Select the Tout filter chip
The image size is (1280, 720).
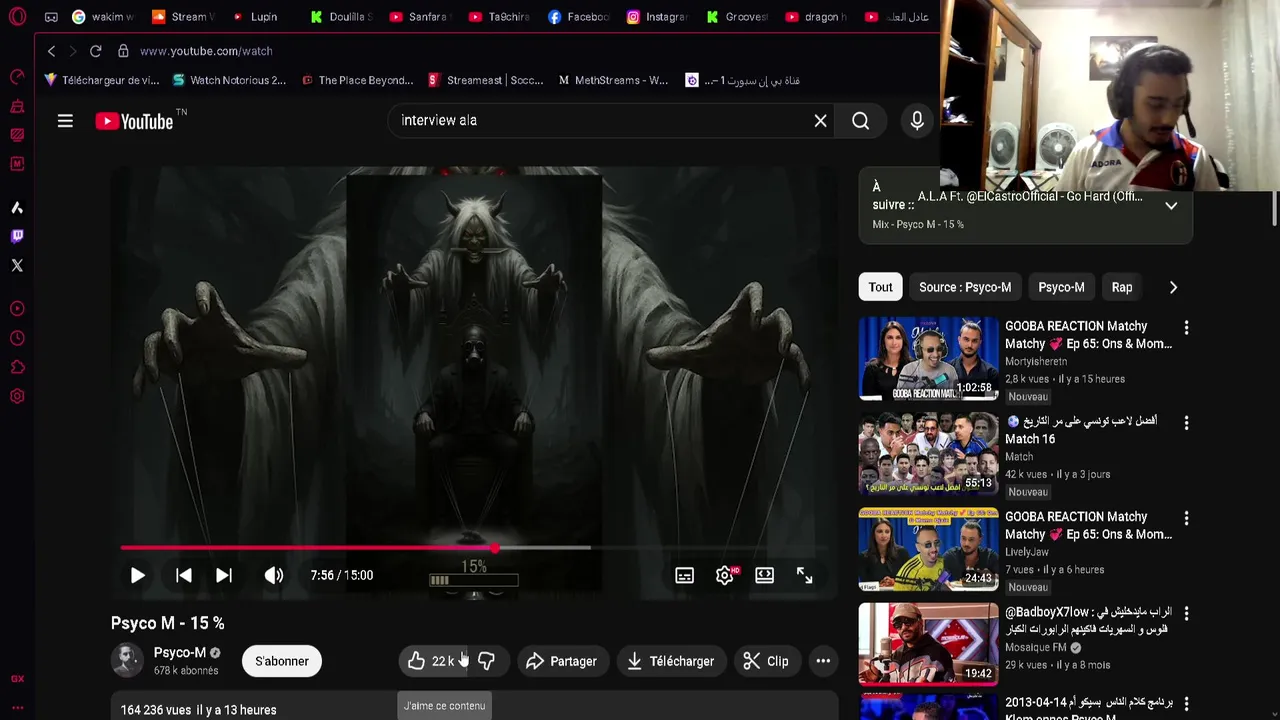(x=880, y=287)
